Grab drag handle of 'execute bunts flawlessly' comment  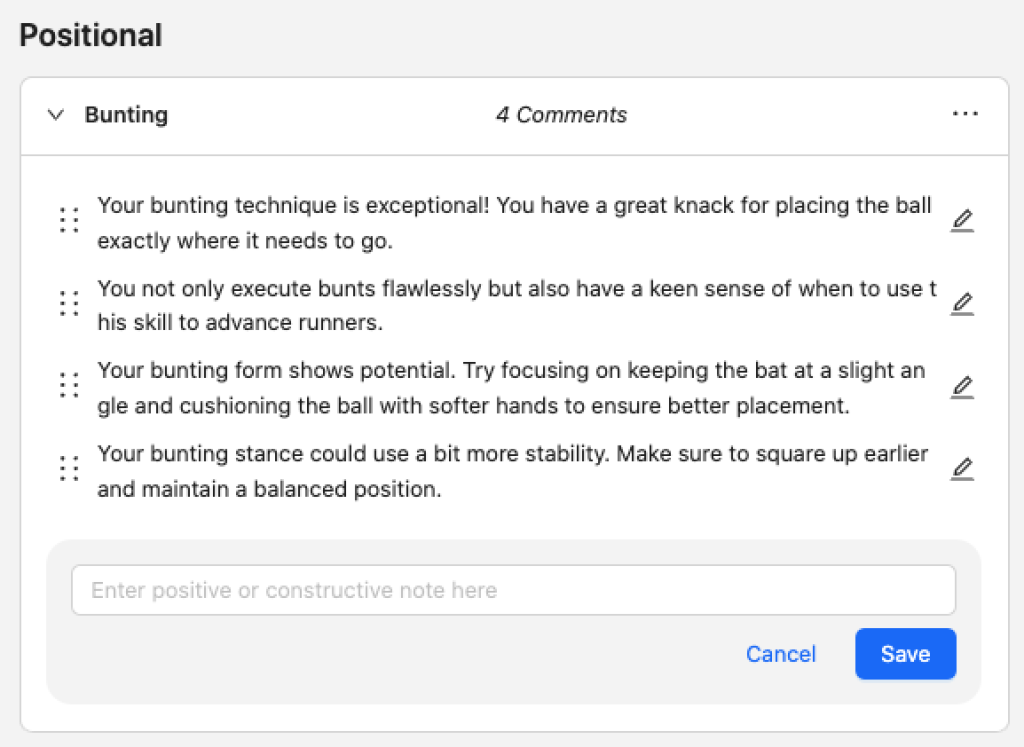69,303
